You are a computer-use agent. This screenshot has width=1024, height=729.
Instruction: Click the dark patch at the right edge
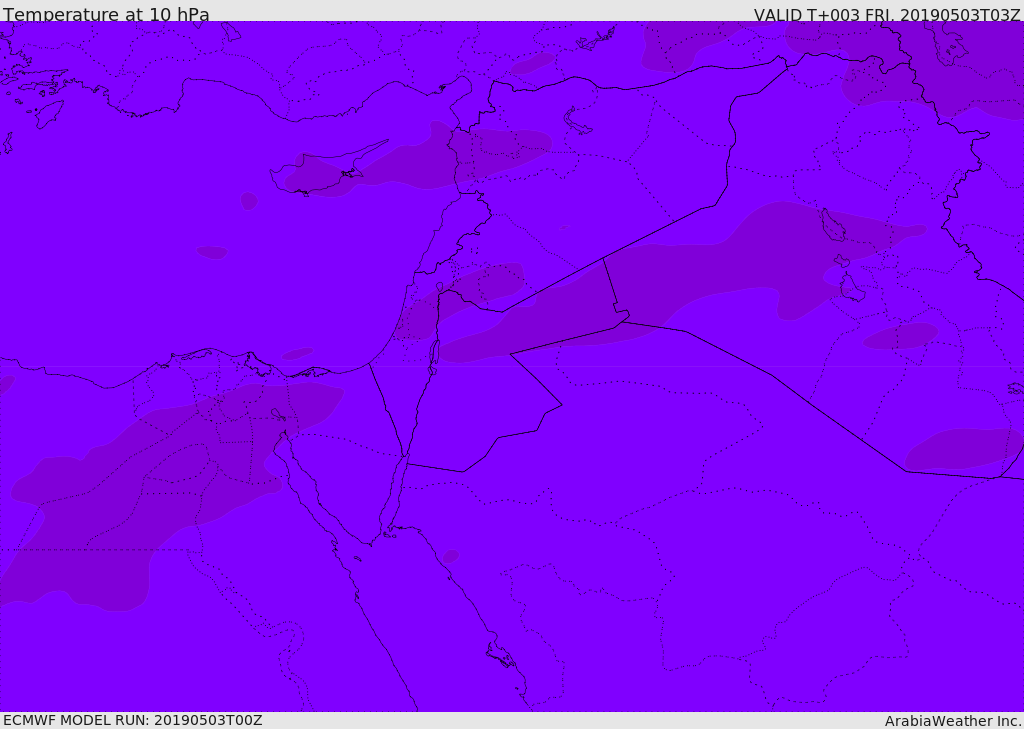pyautogui.click(x=960, y=448)
